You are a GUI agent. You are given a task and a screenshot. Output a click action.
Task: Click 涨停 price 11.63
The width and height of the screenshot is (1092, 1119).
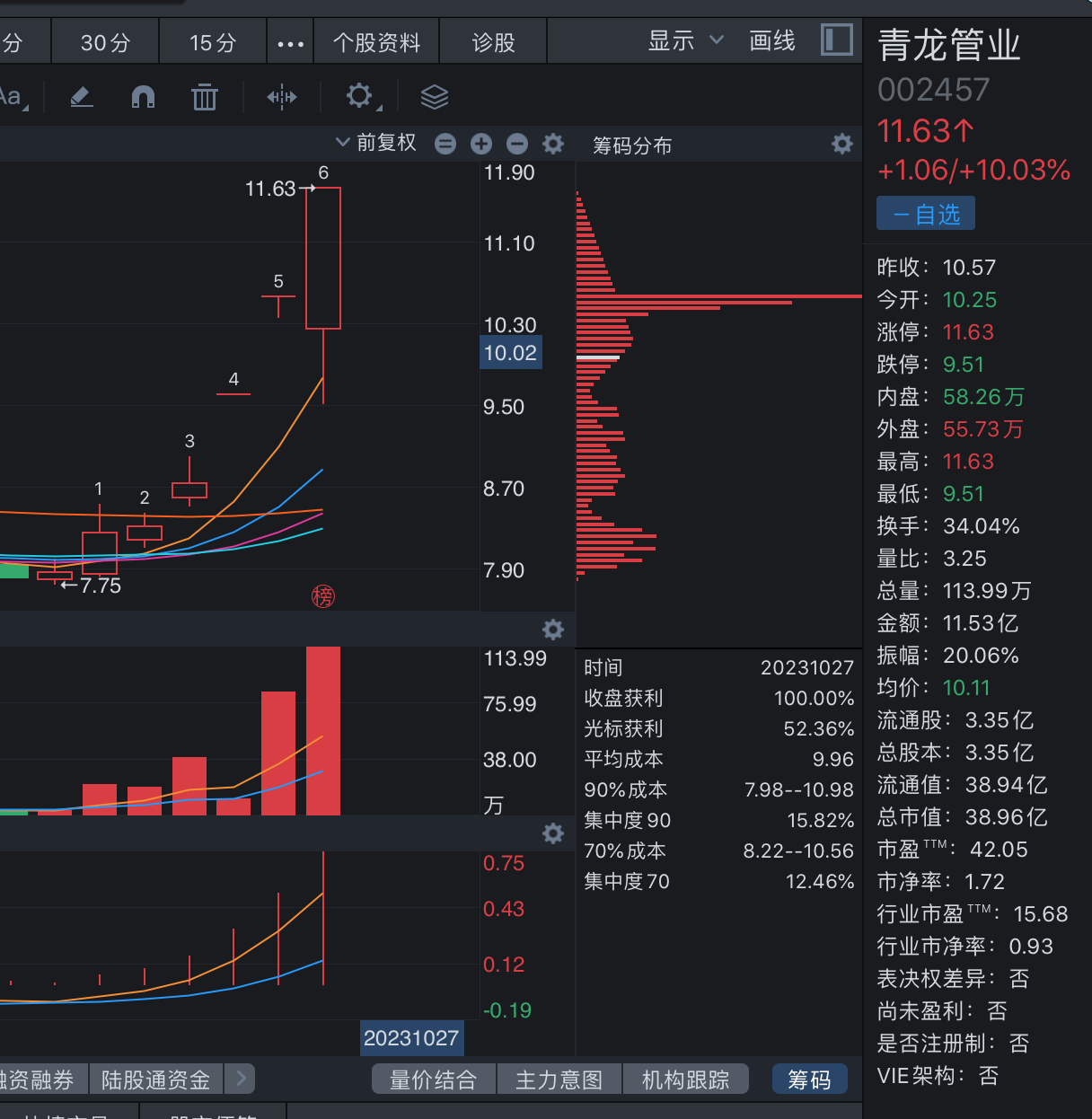click(x=968, y=332)
